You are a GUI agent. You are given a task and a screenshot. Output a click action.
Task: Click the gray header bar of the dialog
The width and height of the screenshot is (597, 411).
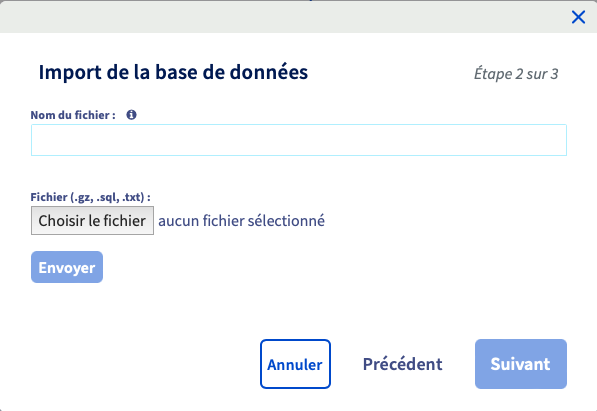[x=286, y=17]
